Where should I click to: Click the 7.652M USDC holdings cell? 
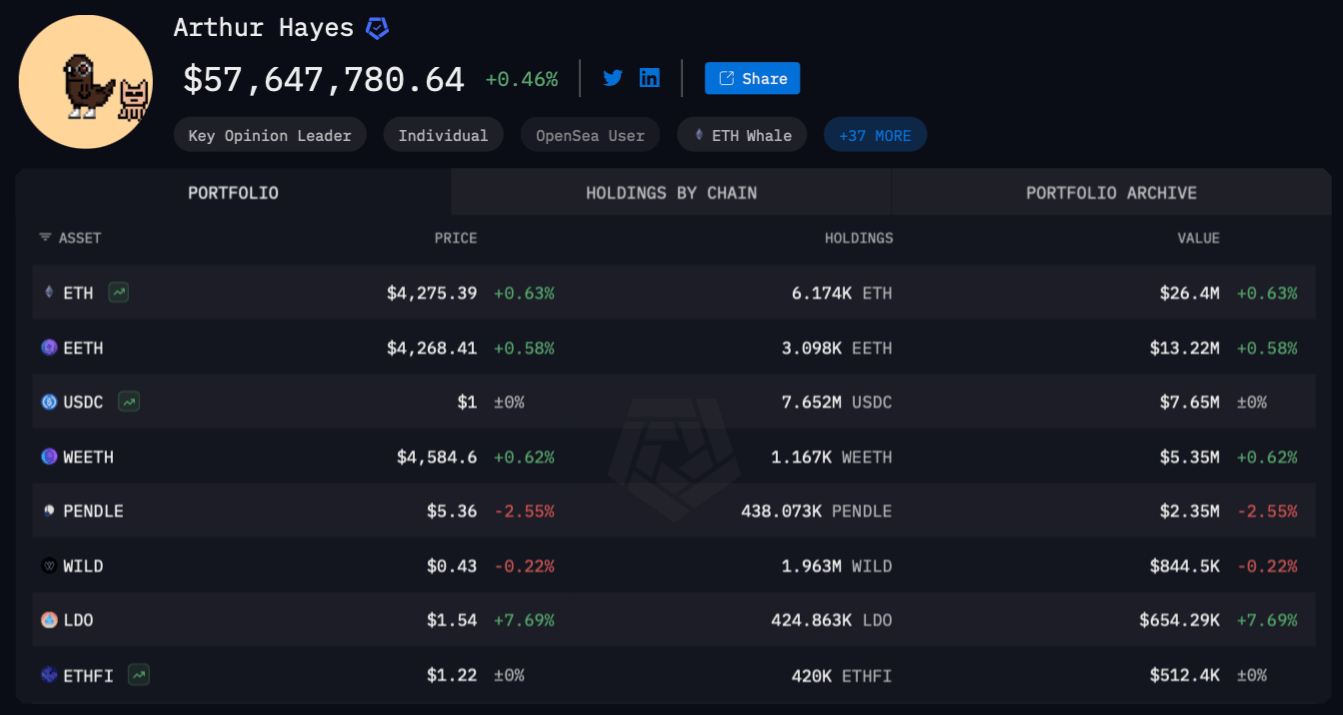click(x=837, y=402)
